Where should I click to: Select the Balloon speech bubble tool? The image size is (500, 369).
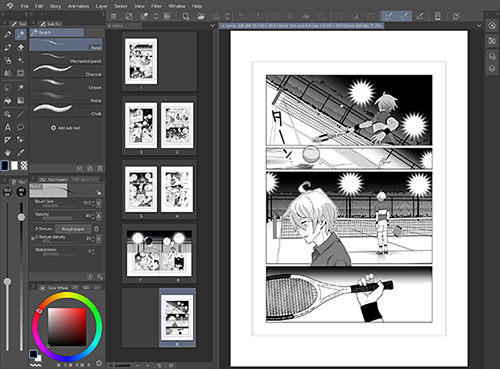20,127
